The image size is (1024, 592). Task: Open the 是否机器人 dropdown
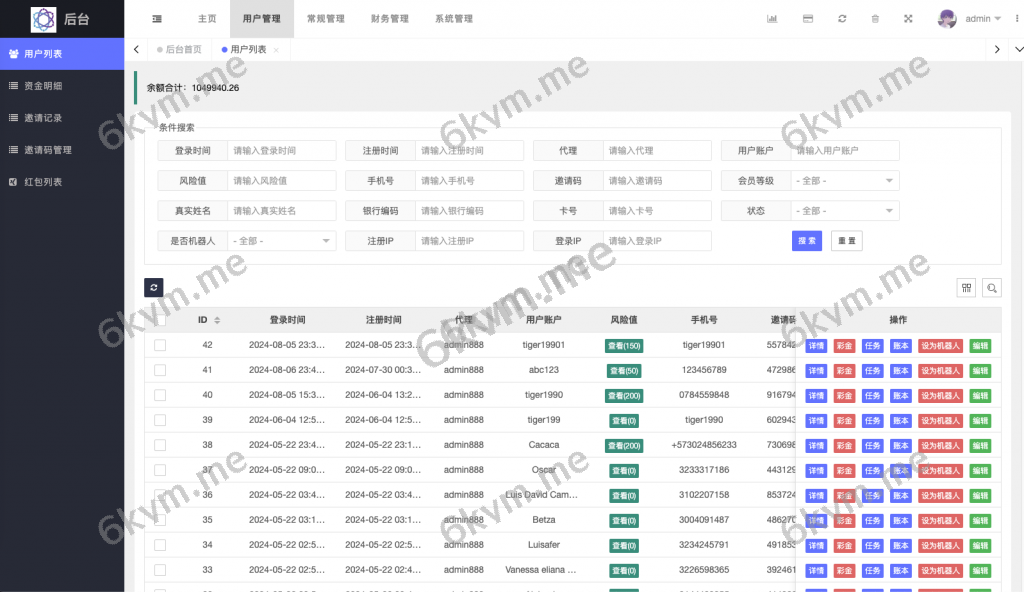click(x=282, y=241)
